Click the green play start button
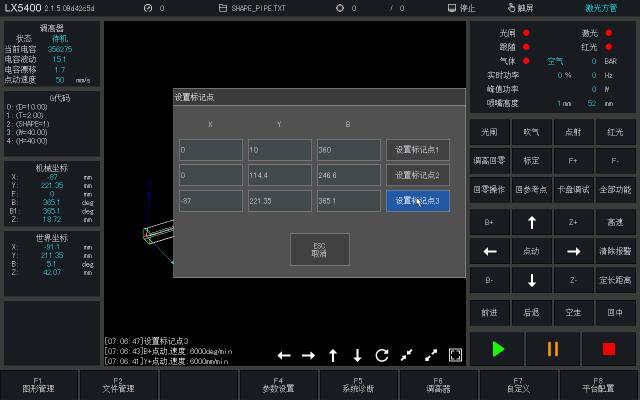Screen dimensions: 640x400 point(498,349)
